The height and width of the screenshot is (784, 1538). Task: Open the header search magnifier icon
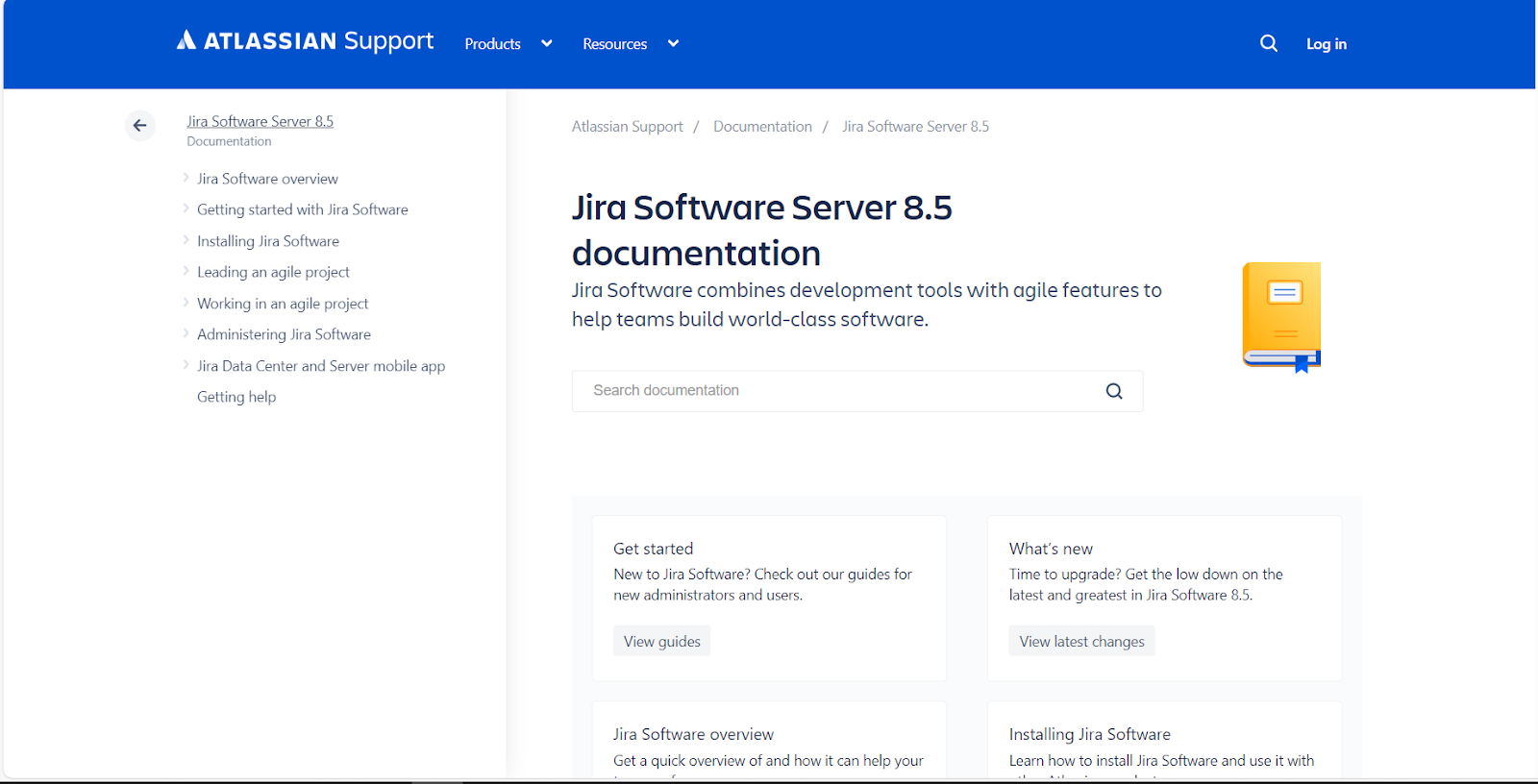point(1269,43)
